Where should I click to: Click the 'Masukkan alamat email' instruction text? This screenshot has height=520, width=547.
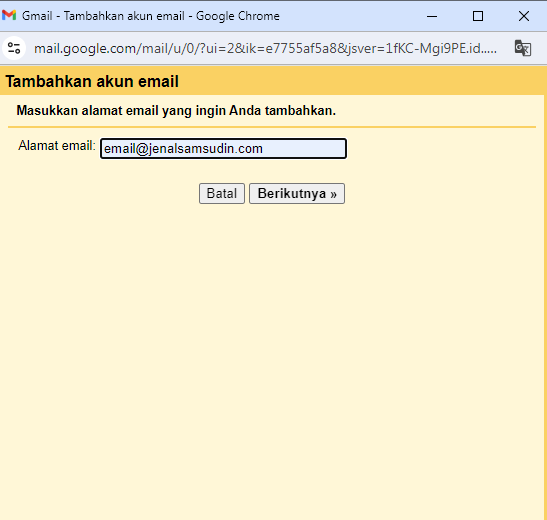176,111
